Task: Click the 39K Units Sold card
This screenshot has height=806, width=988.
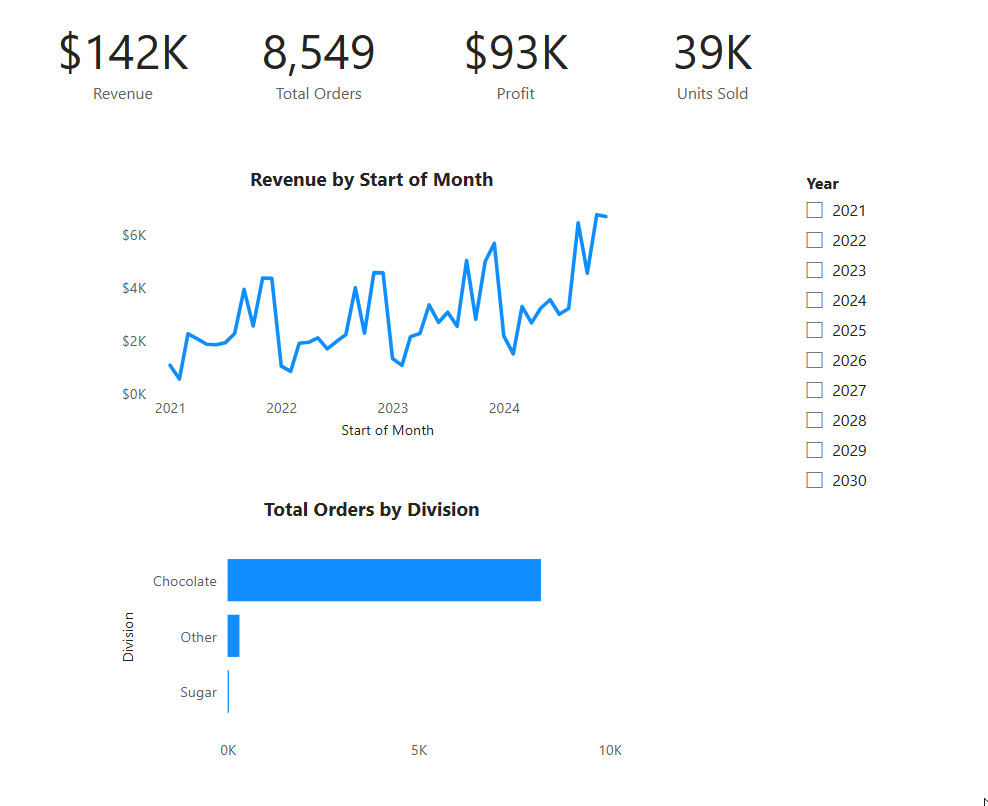Action: click(713, 66)
